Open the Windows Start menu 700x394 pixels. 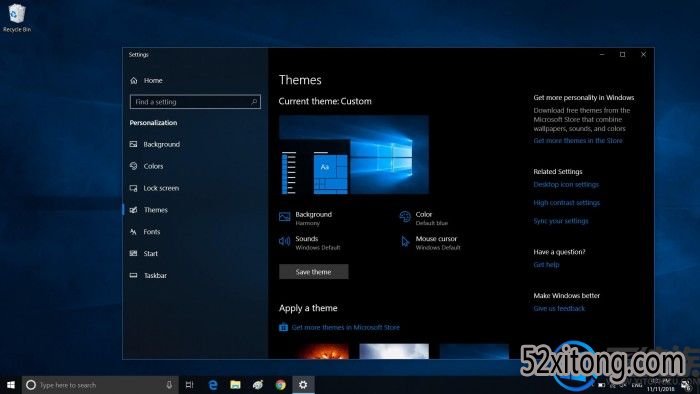pyautogui.click(x=11, y=385)
